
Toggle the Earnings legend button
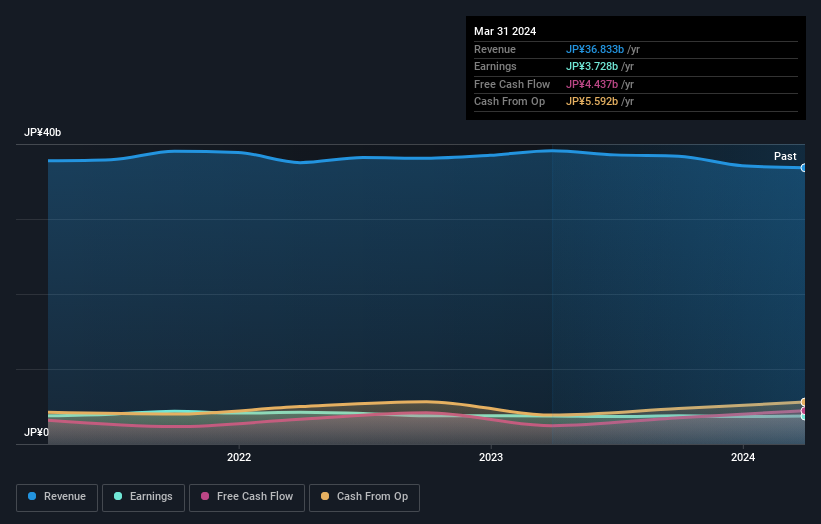pos(143,497)
